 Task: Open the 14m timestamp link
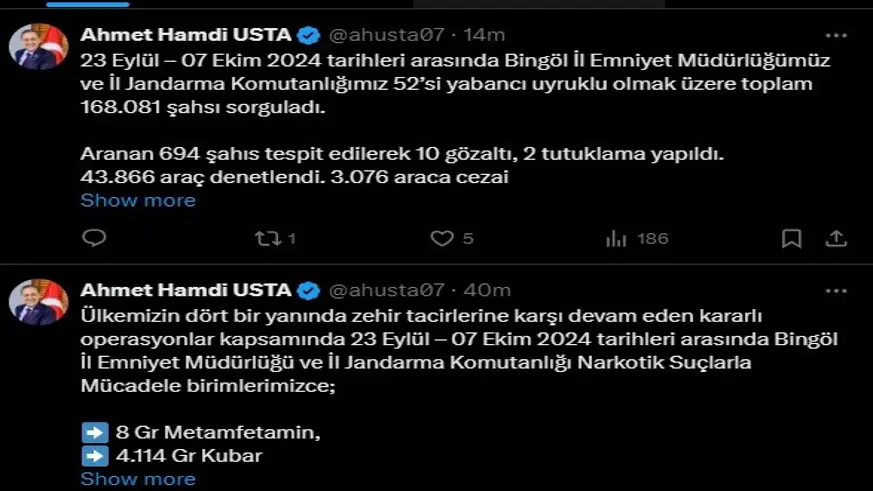coord(484,35)
